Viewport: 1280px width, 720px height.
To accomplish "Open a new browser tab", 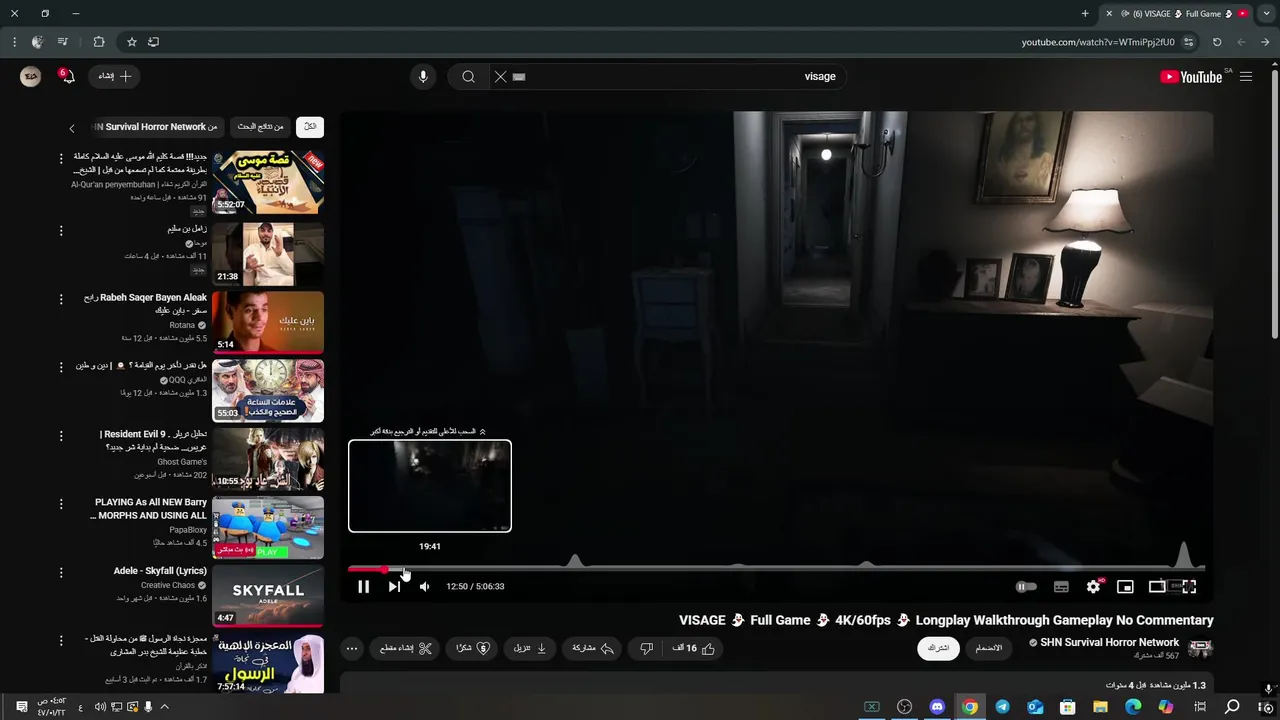I will [1085, 14].
